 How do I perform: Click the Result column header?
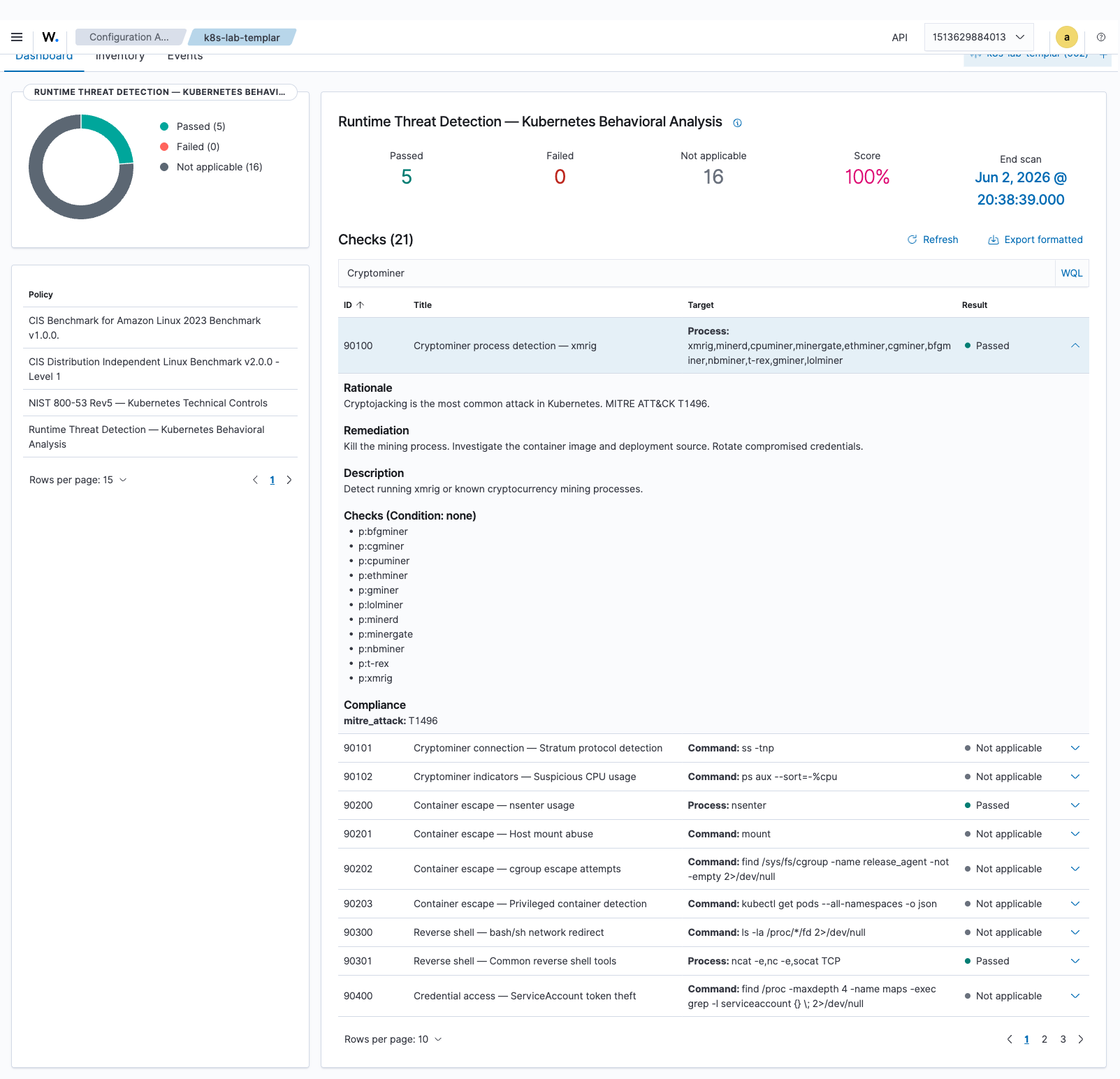point(975,305)
